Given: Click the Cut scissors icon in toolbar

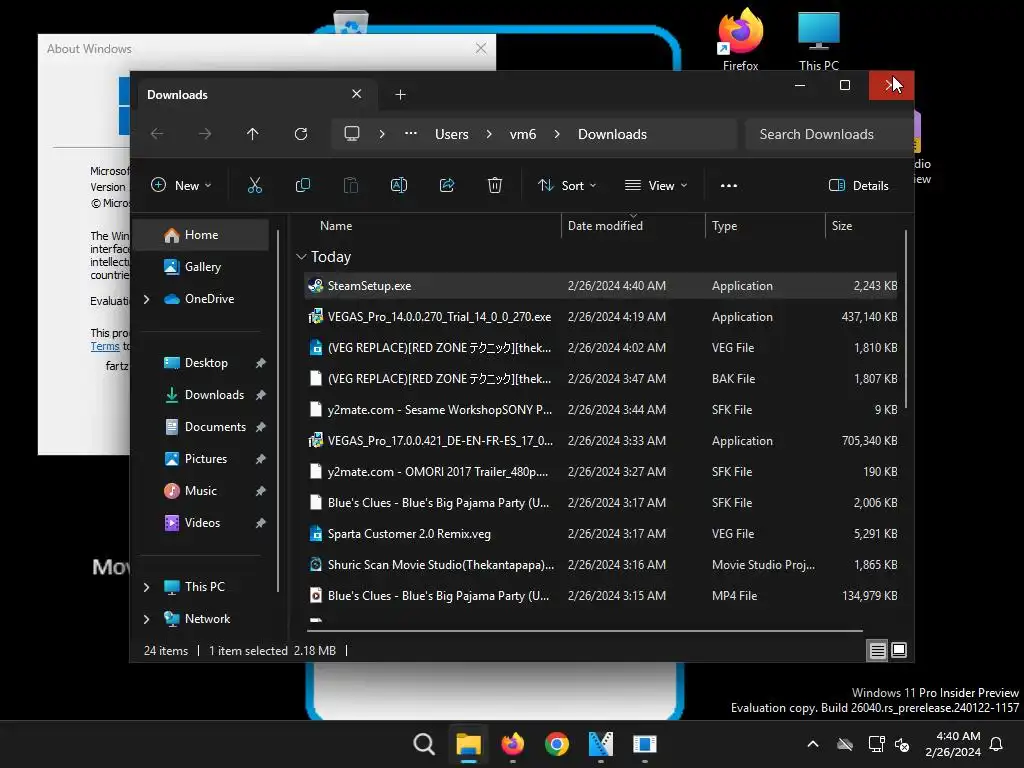Looking at the screenshot, I should (x=255, y=185).
